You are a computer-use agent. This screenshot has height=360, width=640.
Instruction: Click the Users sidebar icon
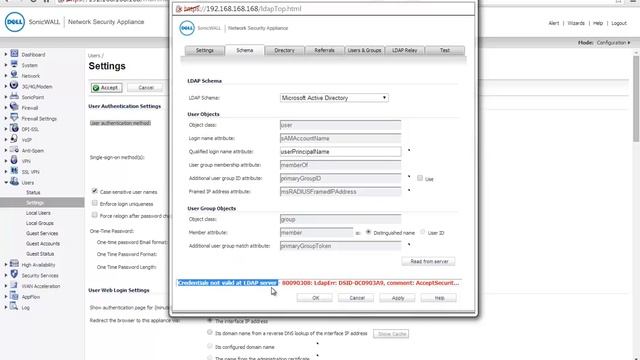14,182
